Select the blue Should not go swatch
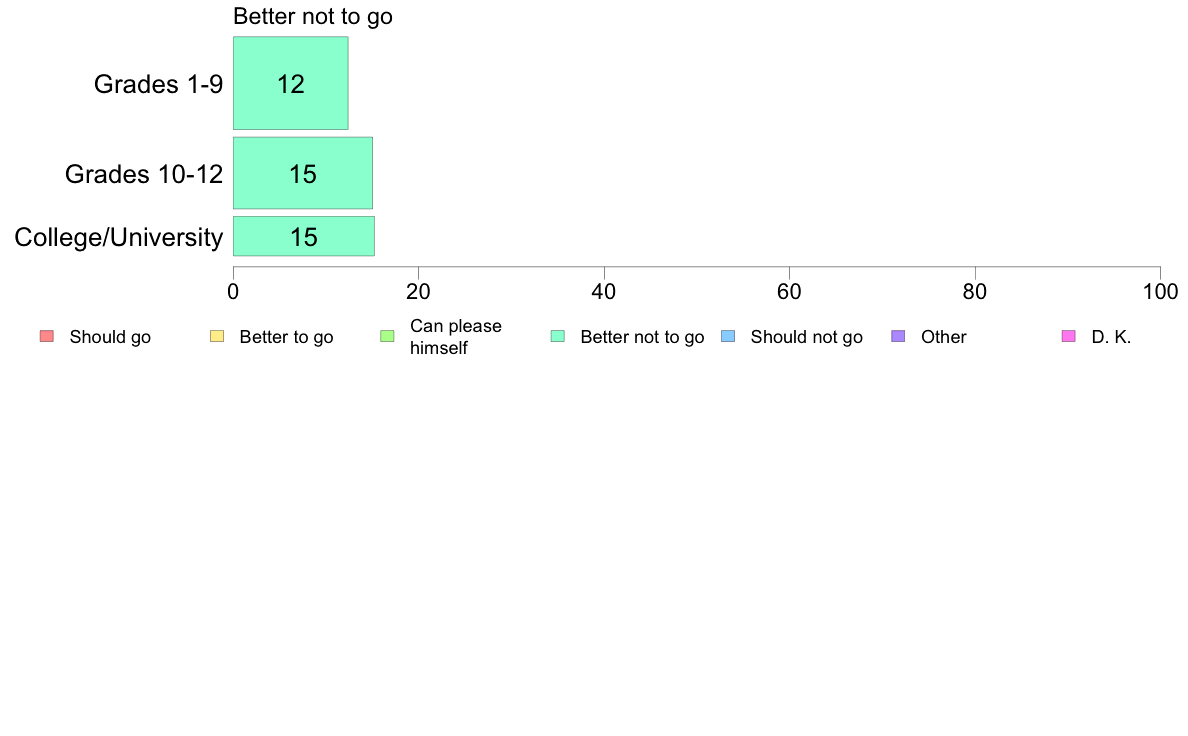 point(728,337)
